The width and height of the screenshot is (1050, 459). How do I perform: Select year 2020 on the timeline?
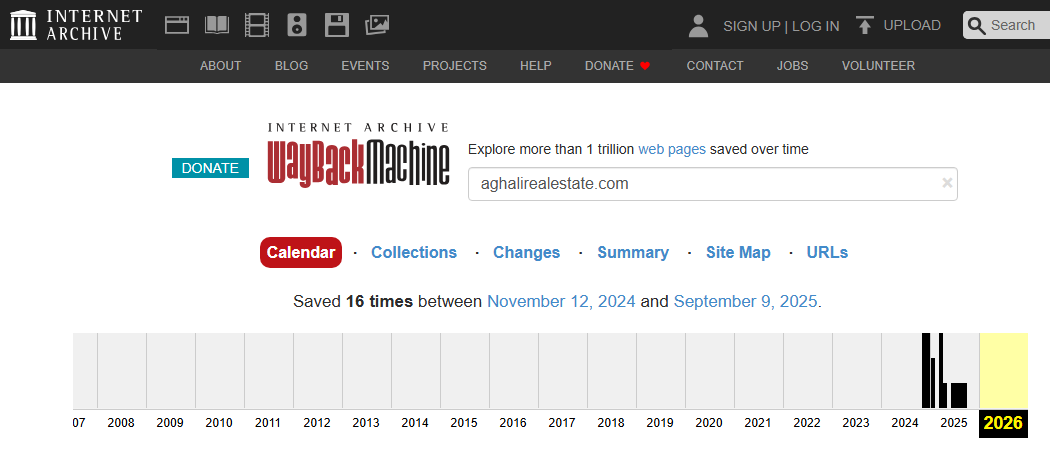click(x=709, y=423)
